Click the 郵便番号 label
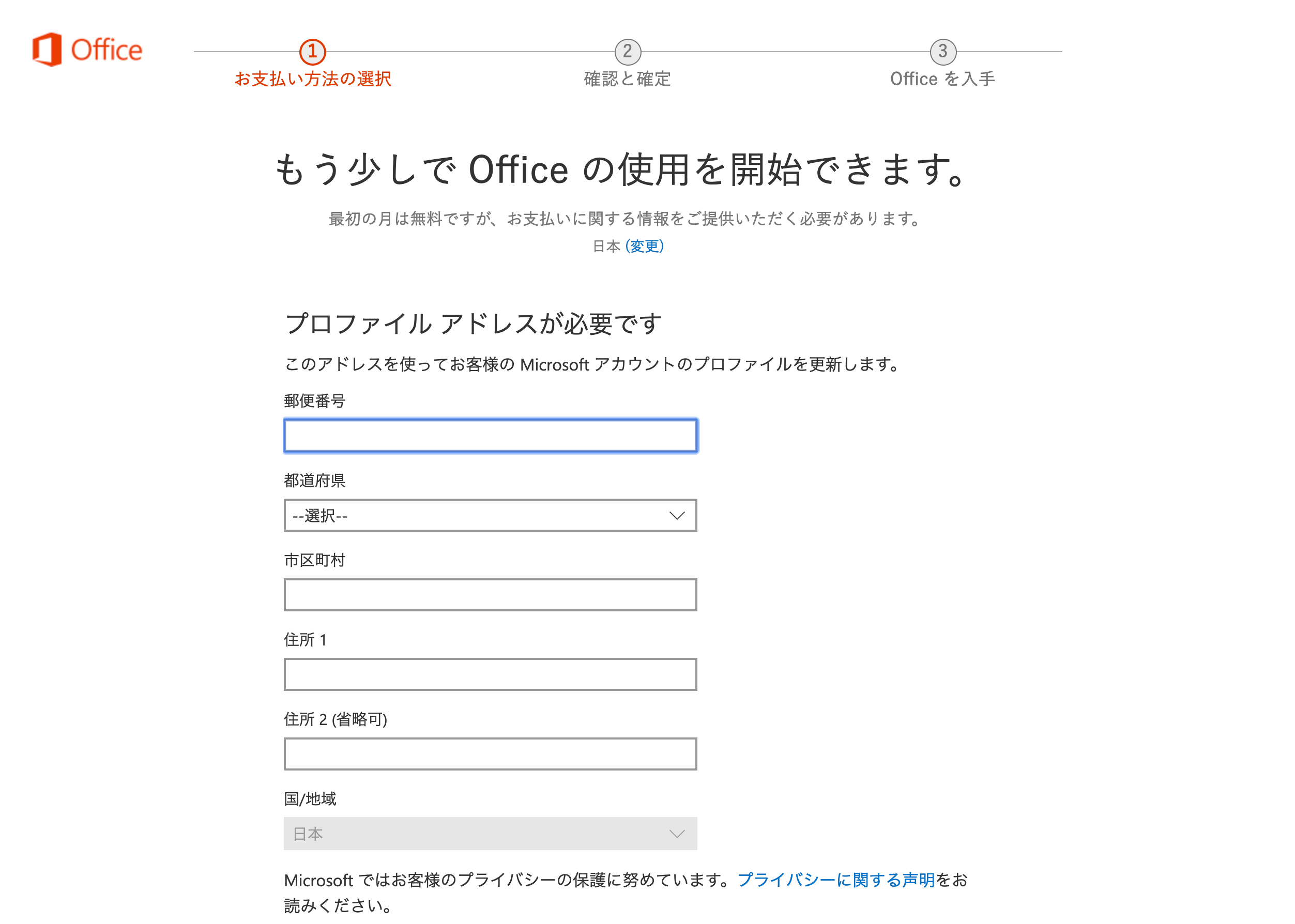 [x=315, y=401]
